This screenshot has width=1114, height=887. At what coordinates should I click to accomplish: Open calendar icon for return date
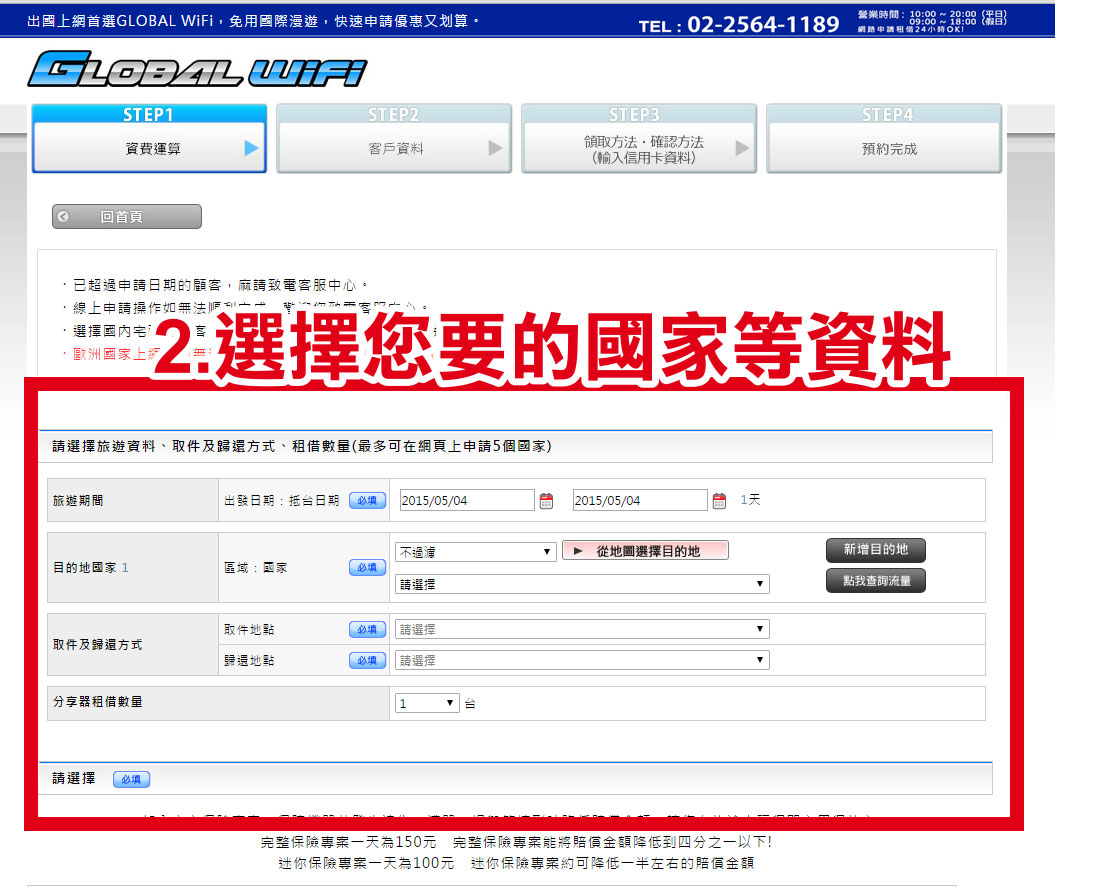[x=719, y=500]
